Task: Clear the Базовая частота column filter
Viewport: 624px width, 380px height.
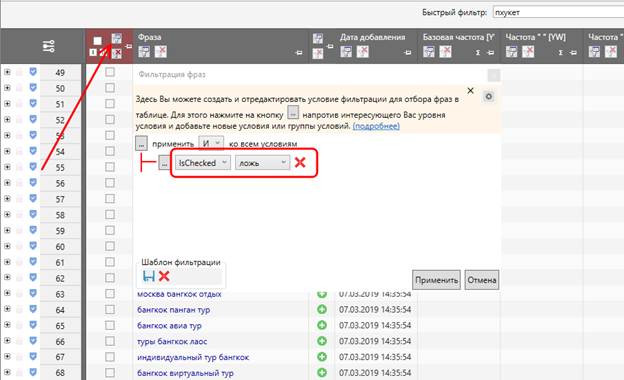Action: click(x=445, y=51)
